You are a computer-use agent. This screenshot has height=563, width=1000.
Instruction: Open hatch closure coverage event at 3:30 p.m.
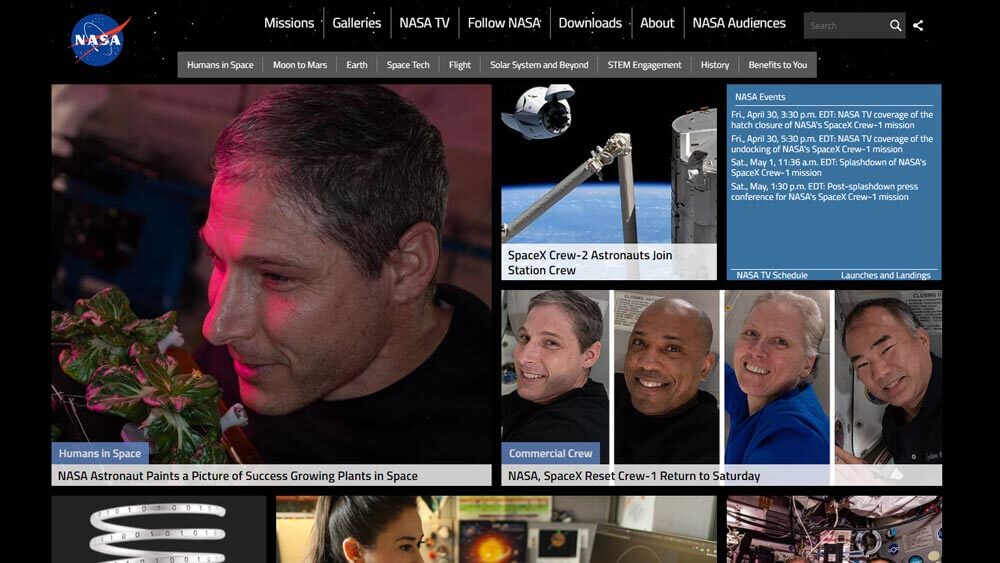tap(832, 120)
